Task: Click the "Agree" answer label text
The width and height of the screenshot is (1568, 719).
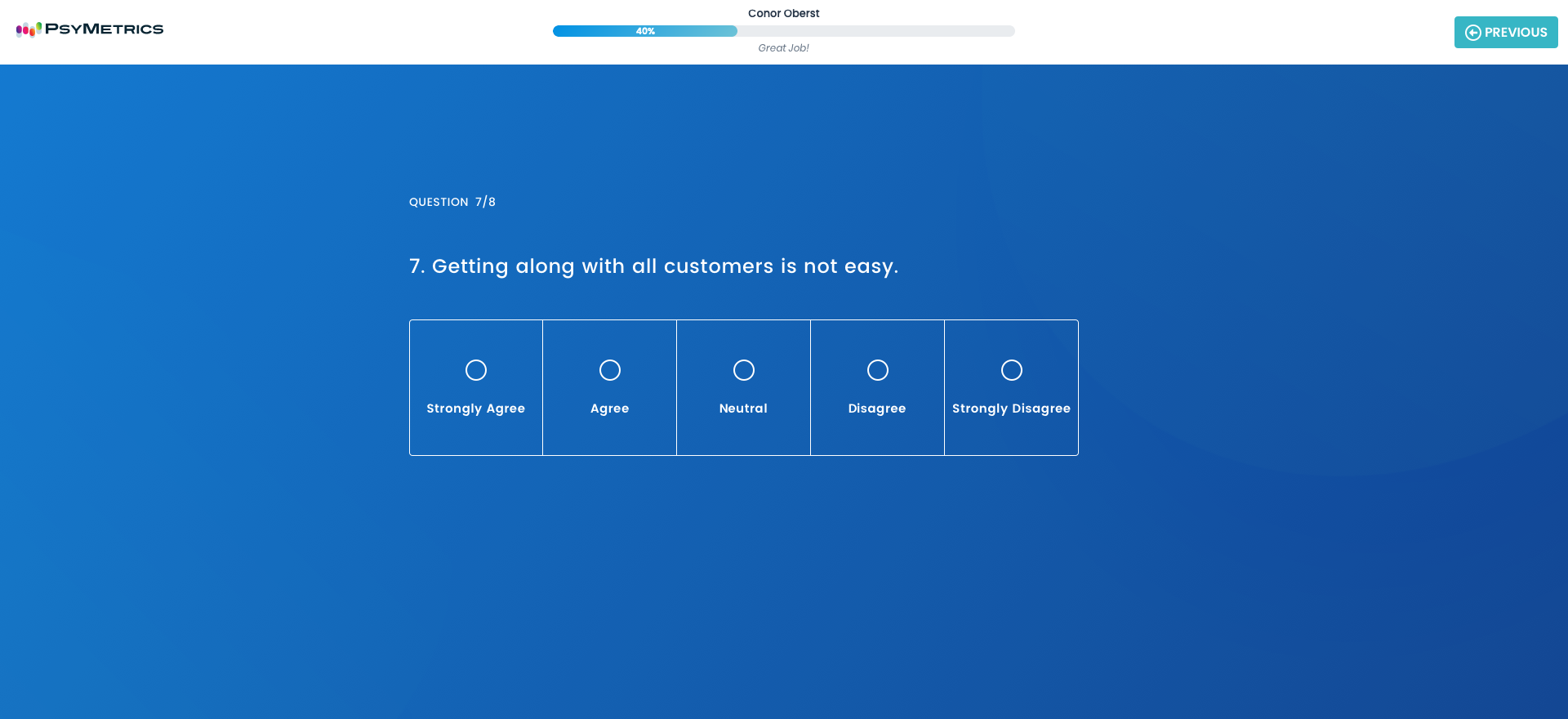Action: (610, 409)
